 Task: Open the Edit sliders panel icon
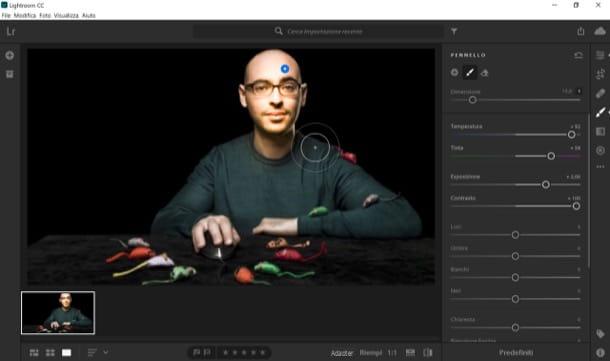[x=600, y=55]
